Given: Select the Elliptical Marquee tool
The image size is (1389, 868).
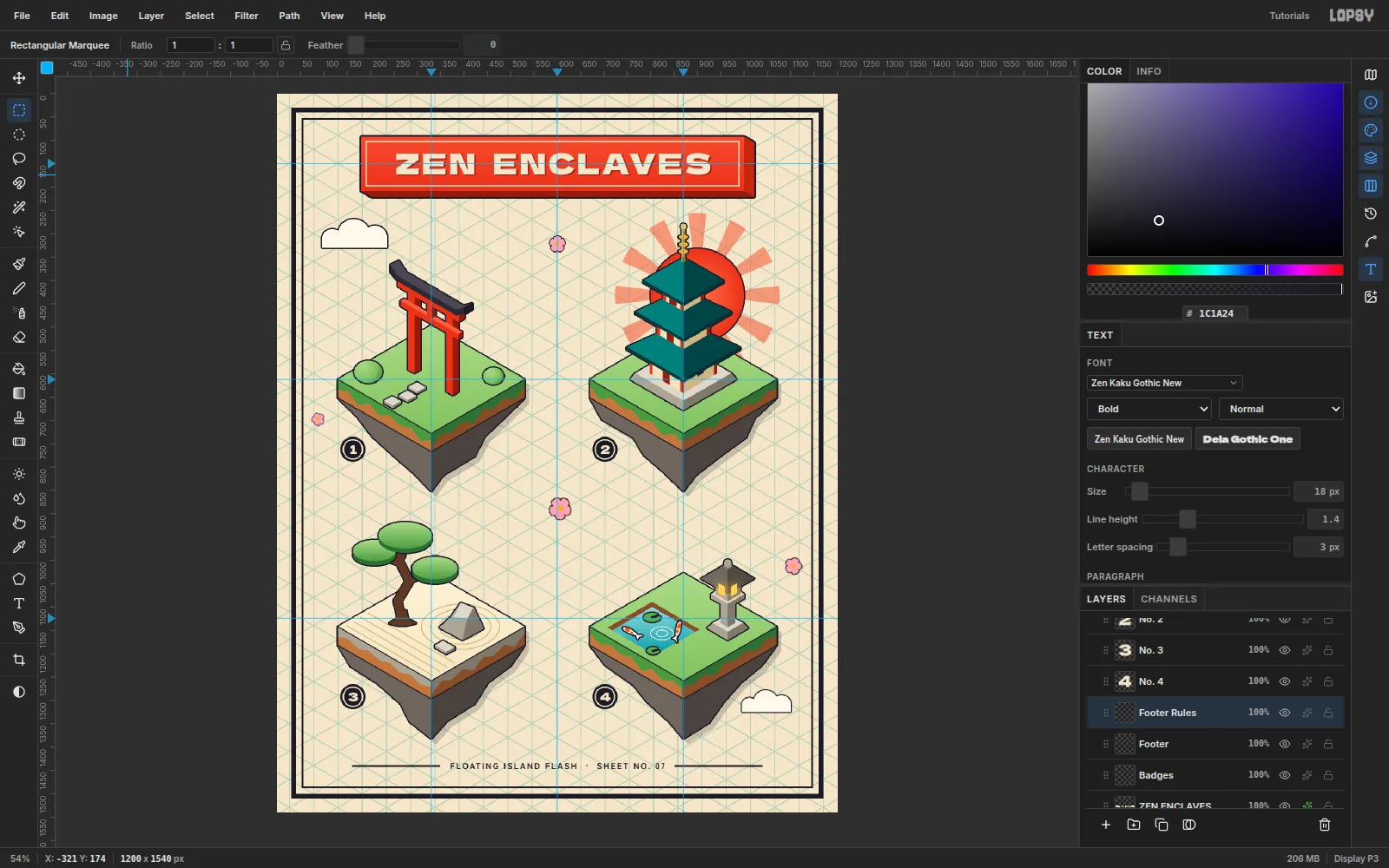Looking at the screenshot, I should pos(19,135).
